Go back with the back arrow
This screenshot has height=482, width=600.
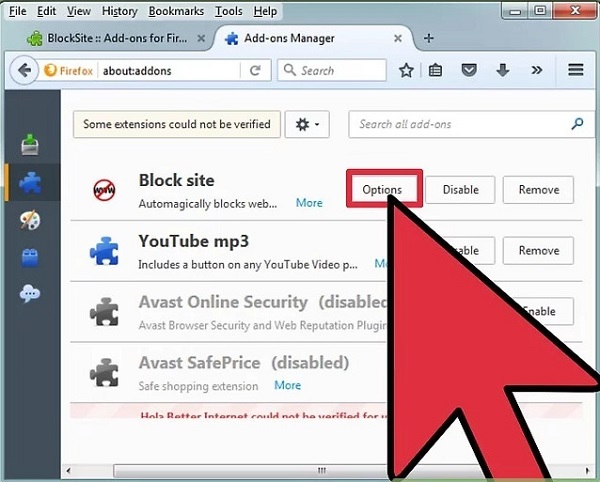[24, 70]
